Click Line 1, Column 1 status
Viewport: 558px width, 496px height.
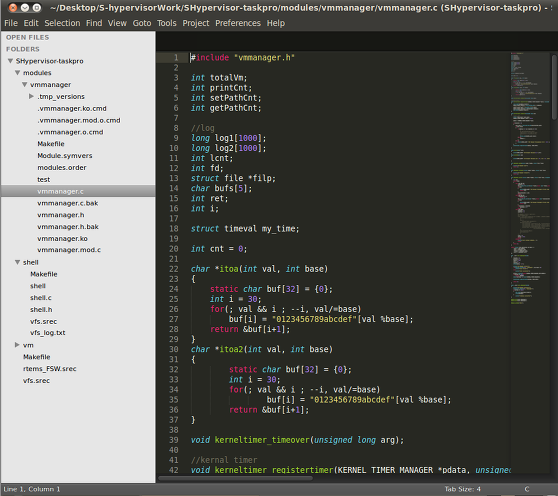click(32, 489)
